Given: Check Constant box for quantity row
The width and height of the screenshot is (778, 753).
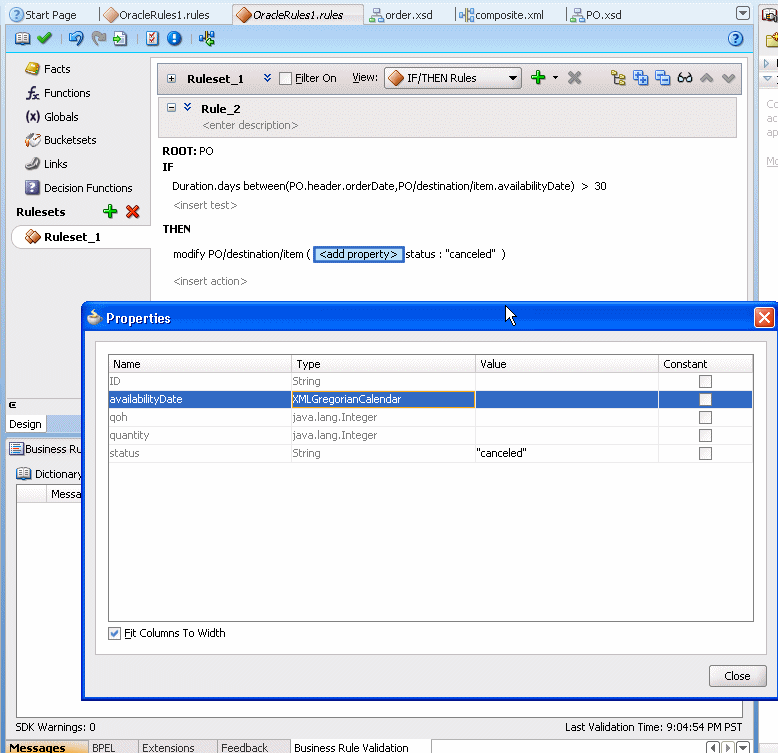Looking at the screenshot, I should [x=705, y=435].
